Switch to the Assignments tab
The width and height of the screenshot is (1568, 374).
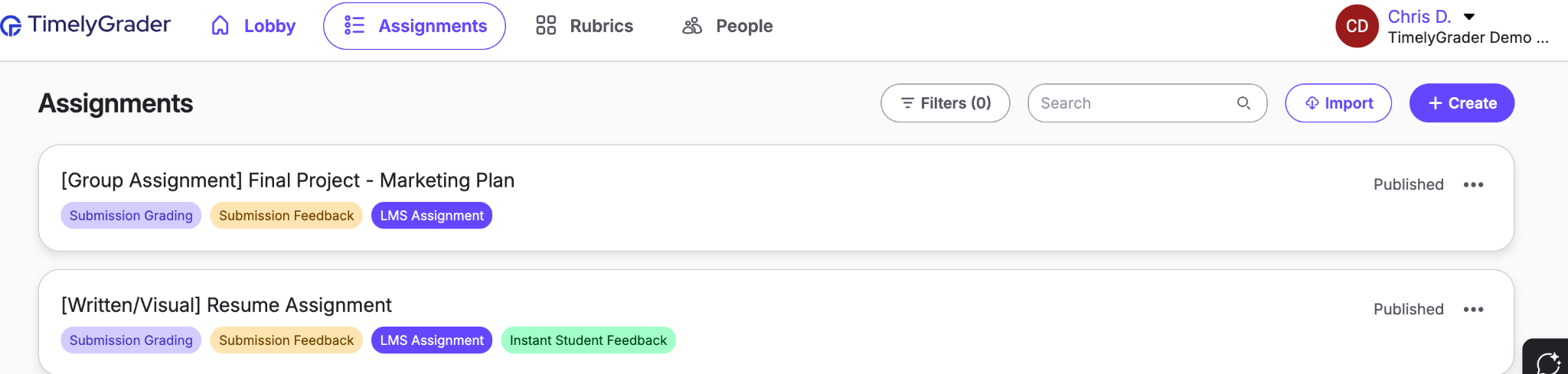[x=414, y=26]
